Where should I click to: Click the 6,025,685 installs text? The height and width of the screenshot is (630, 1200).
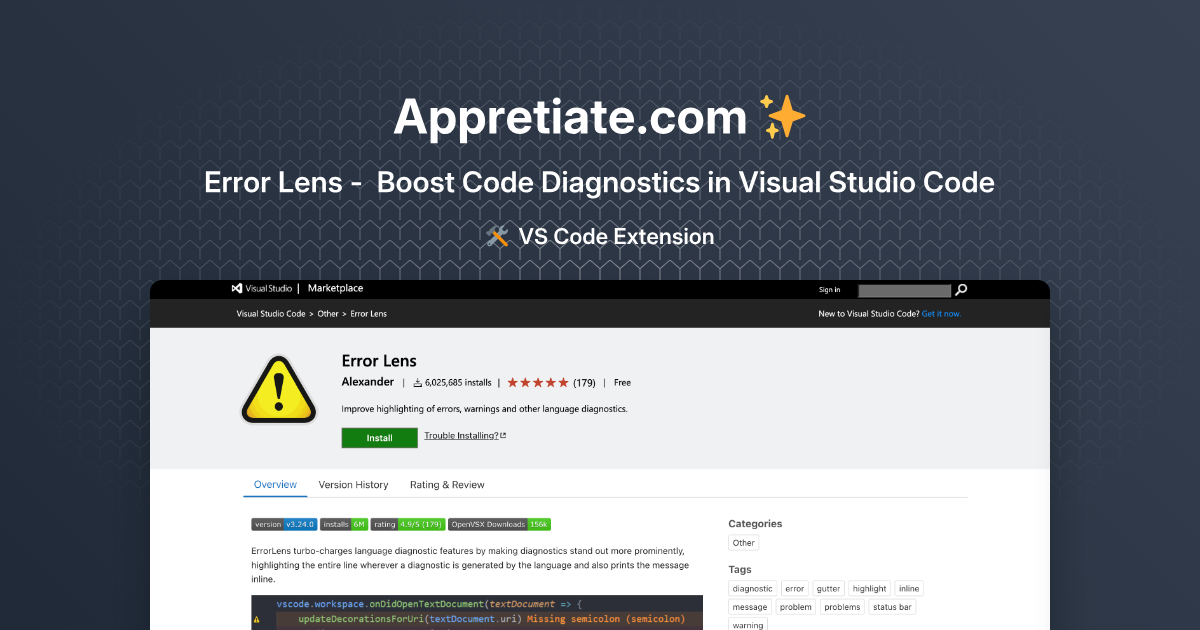[x=458, y=382]
